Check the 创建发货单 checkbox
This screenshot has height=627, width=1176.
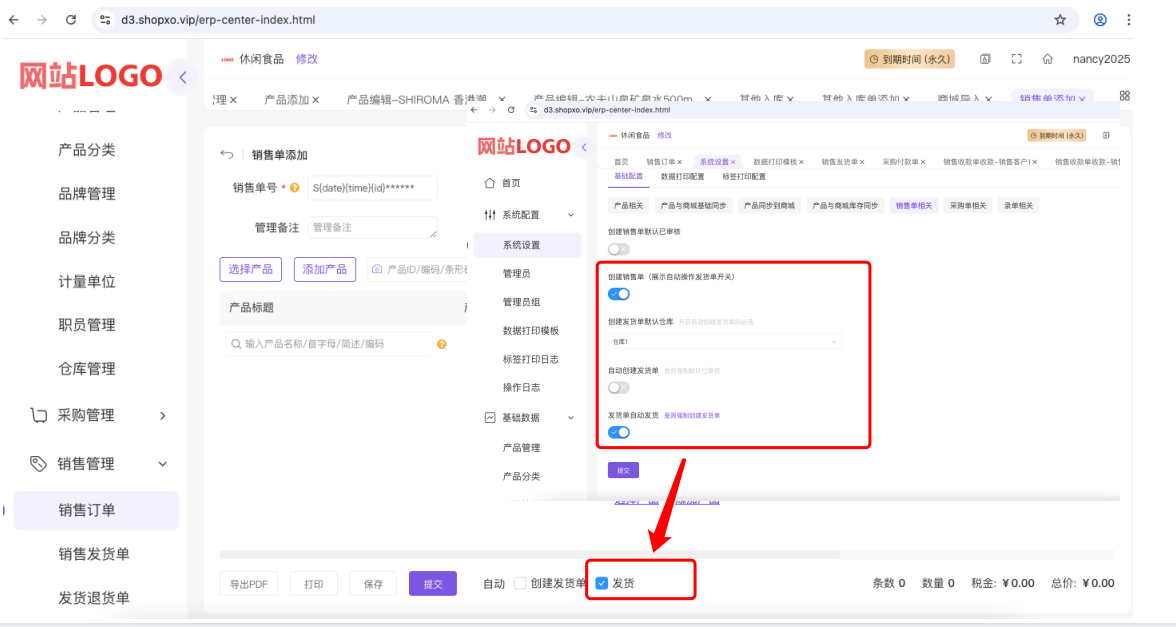pyautogui.click(x=520, y=584)
